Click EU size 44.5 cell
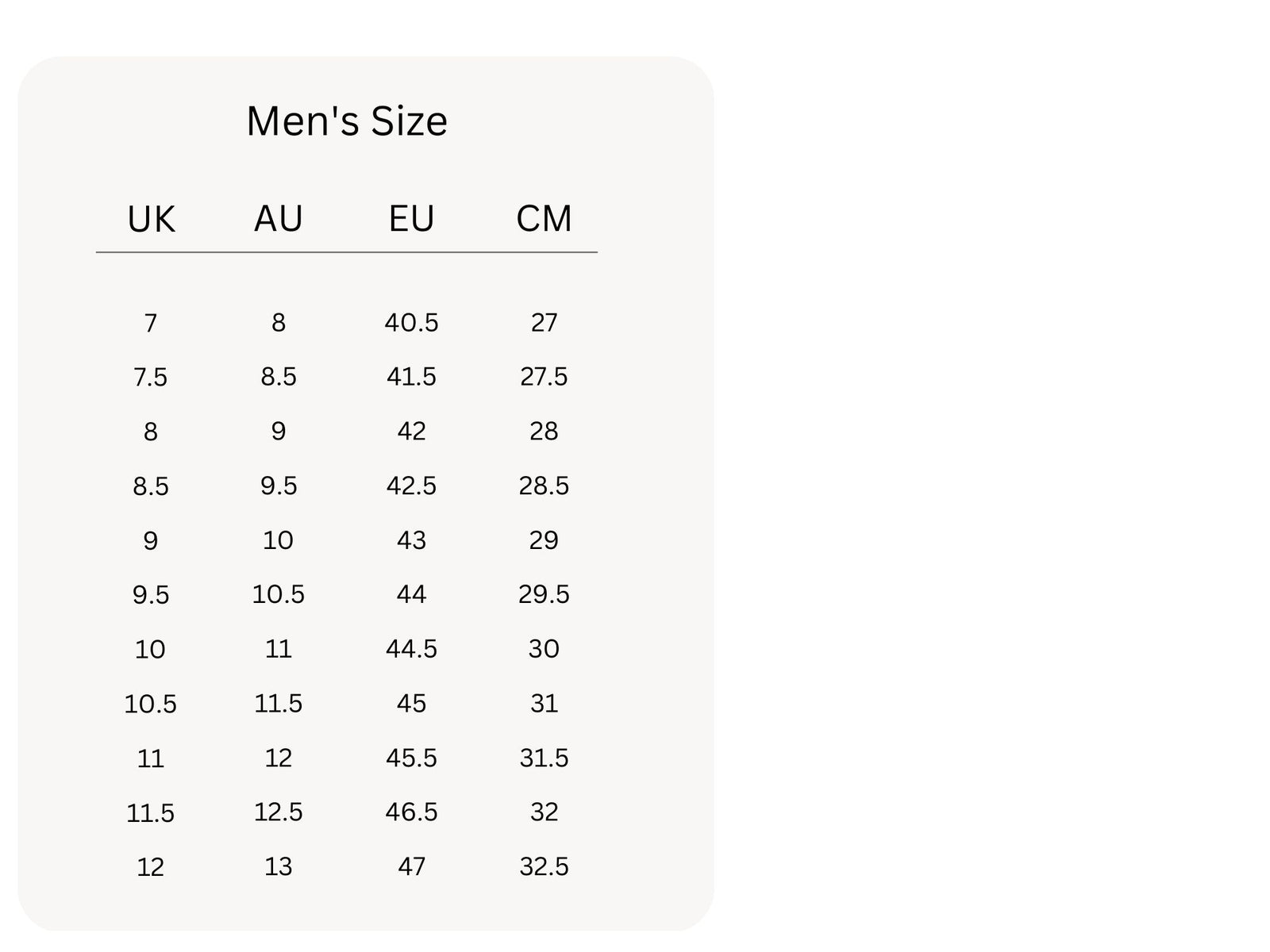Viewport: 1270px width, 952px height. click(411, 649)
